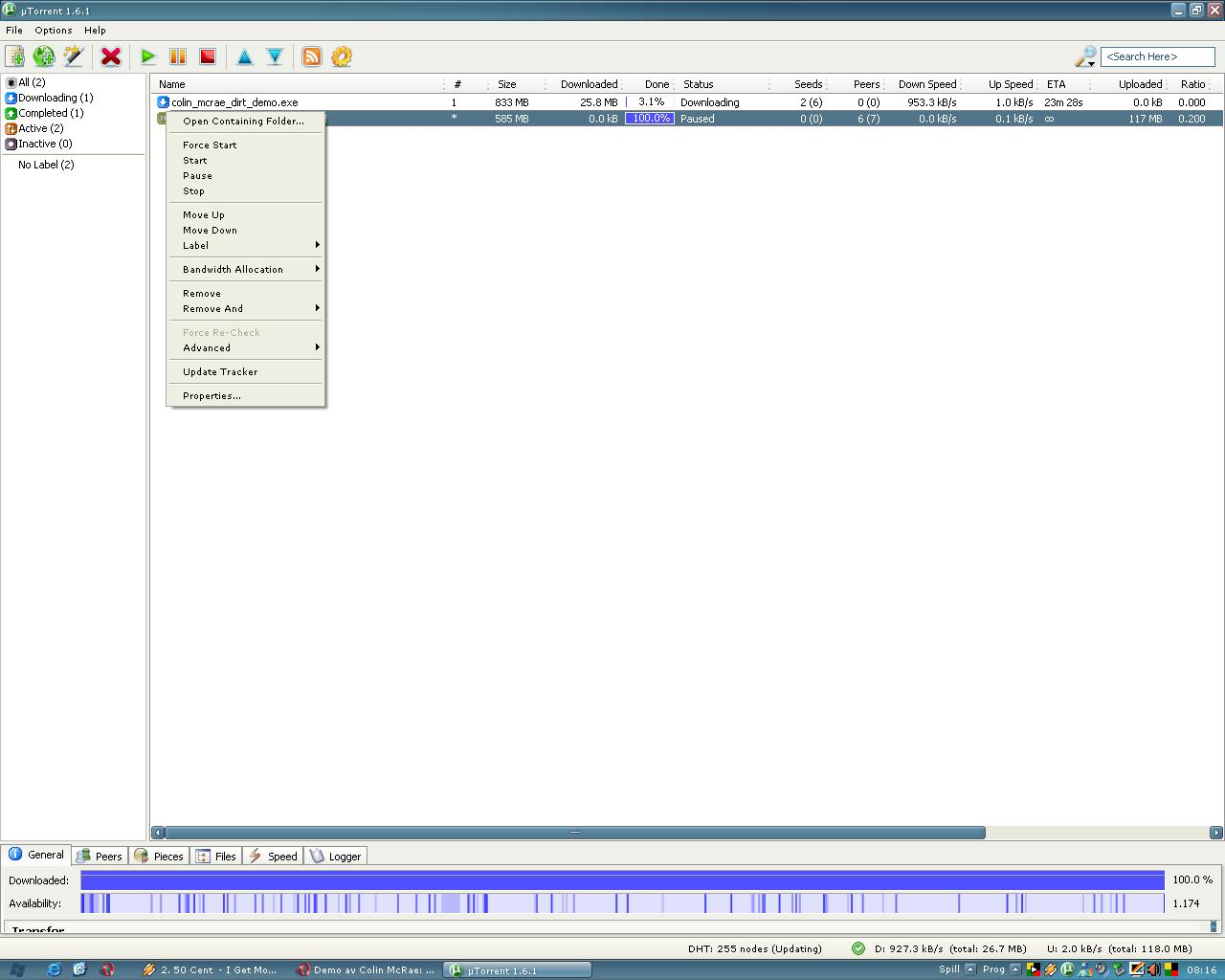Select the No Label (2) filter

point(46,165)
